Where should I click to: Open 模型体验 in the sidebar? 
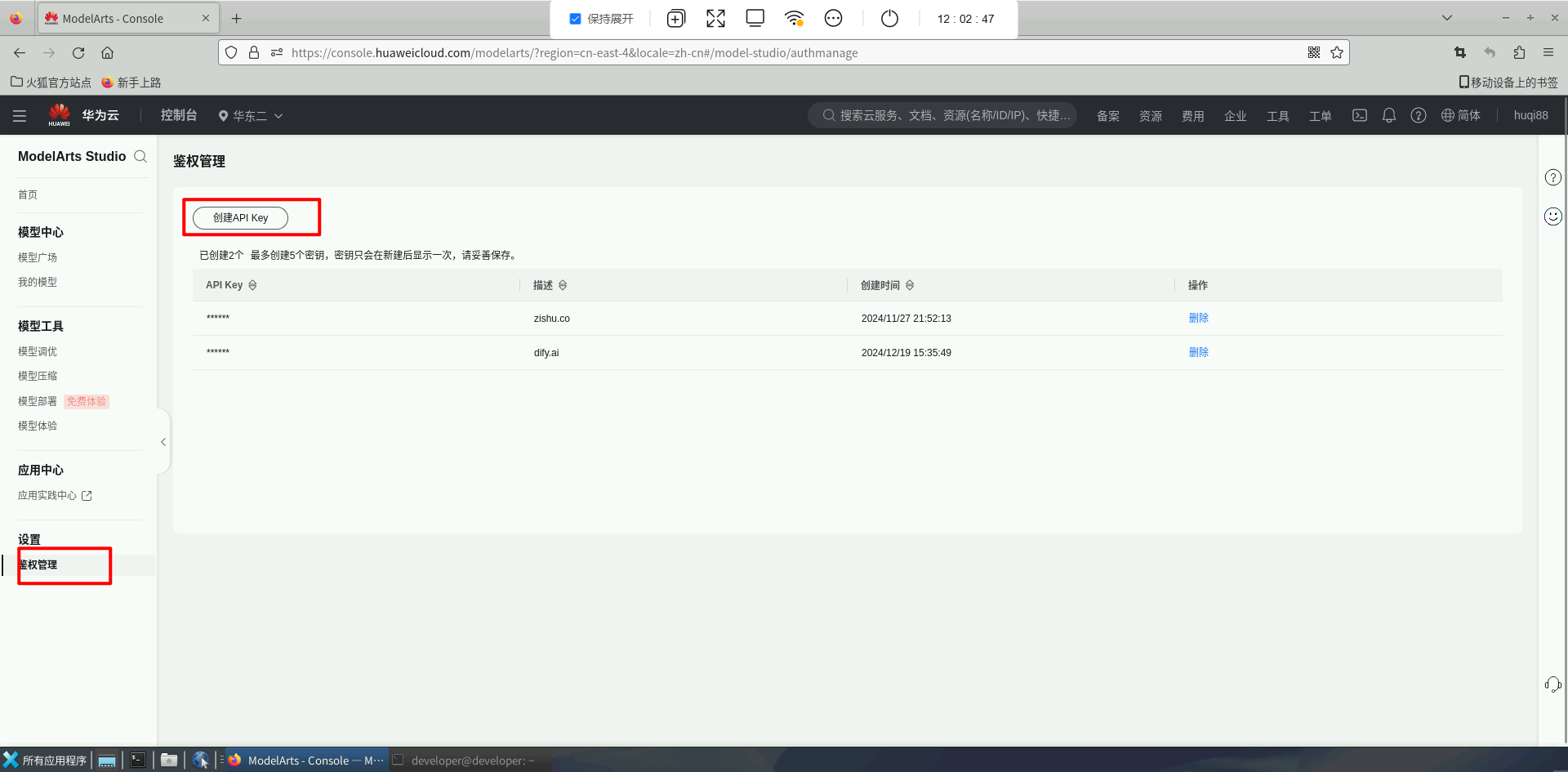point(38,426)
